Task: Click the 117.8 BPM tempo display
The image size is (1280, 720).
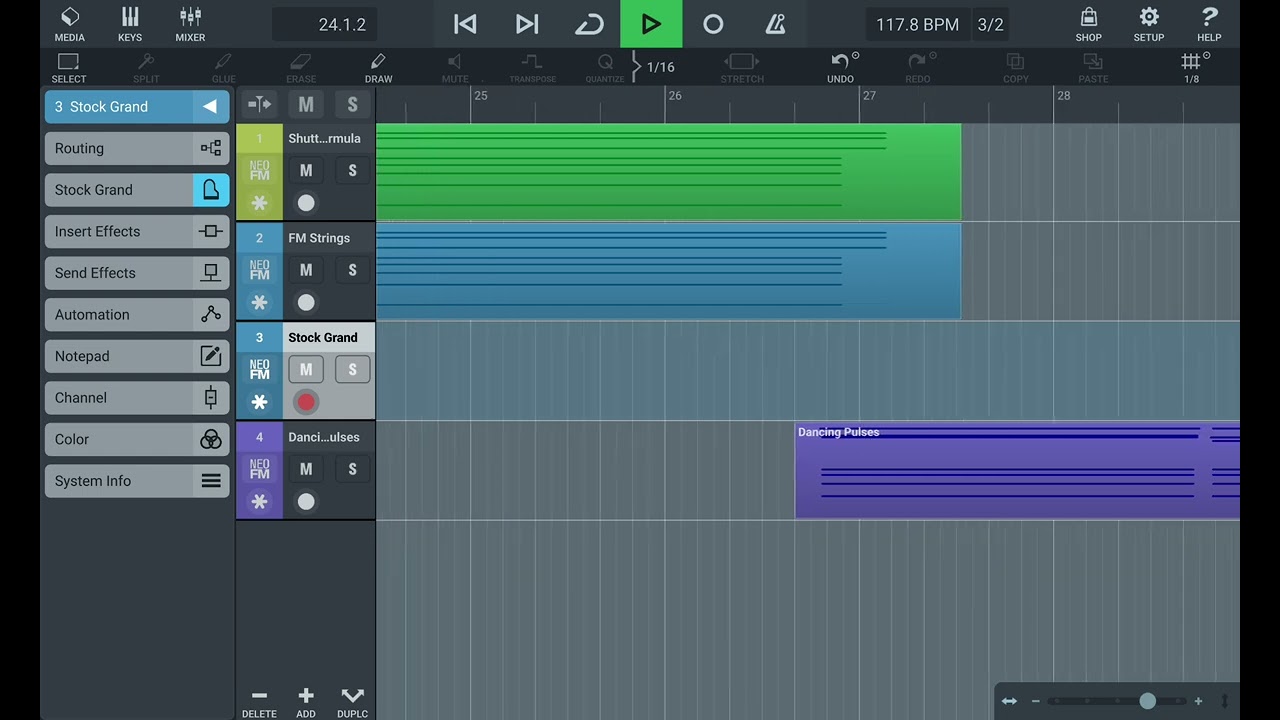Action: pos(917,24)
